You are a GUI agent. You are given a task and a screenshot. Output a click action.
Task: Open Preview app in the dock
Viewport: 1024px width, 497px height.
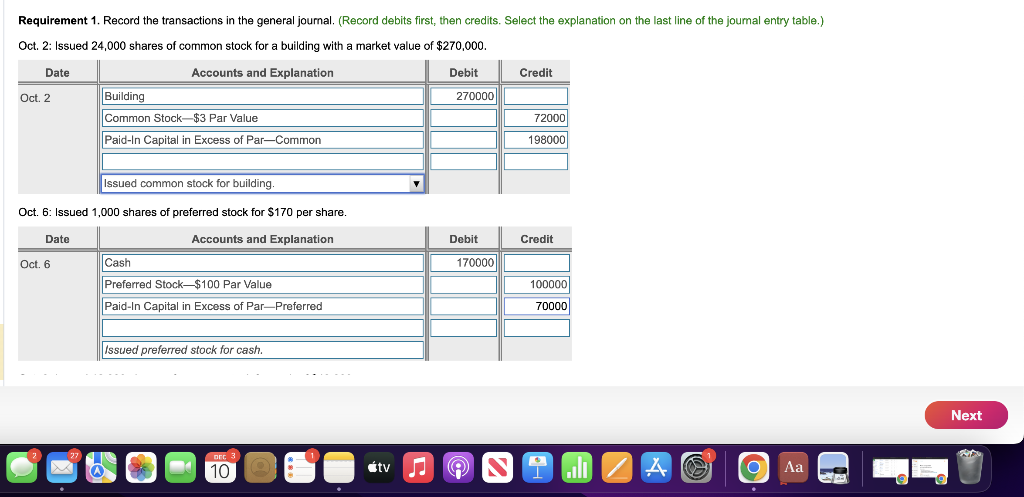tap(833, 468)
